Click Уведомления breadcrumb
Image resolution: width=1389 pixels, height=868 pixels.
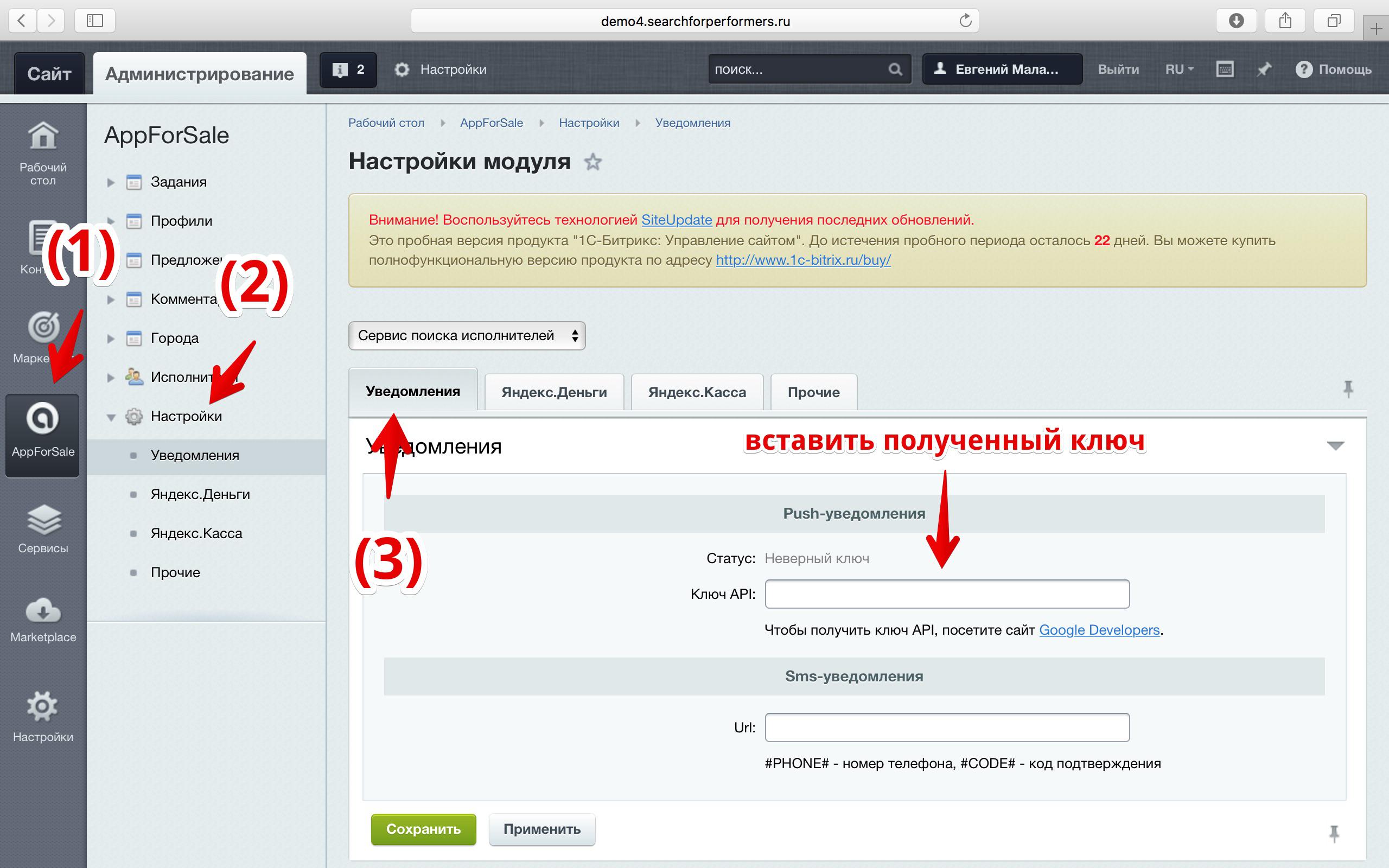pos(693,123)
